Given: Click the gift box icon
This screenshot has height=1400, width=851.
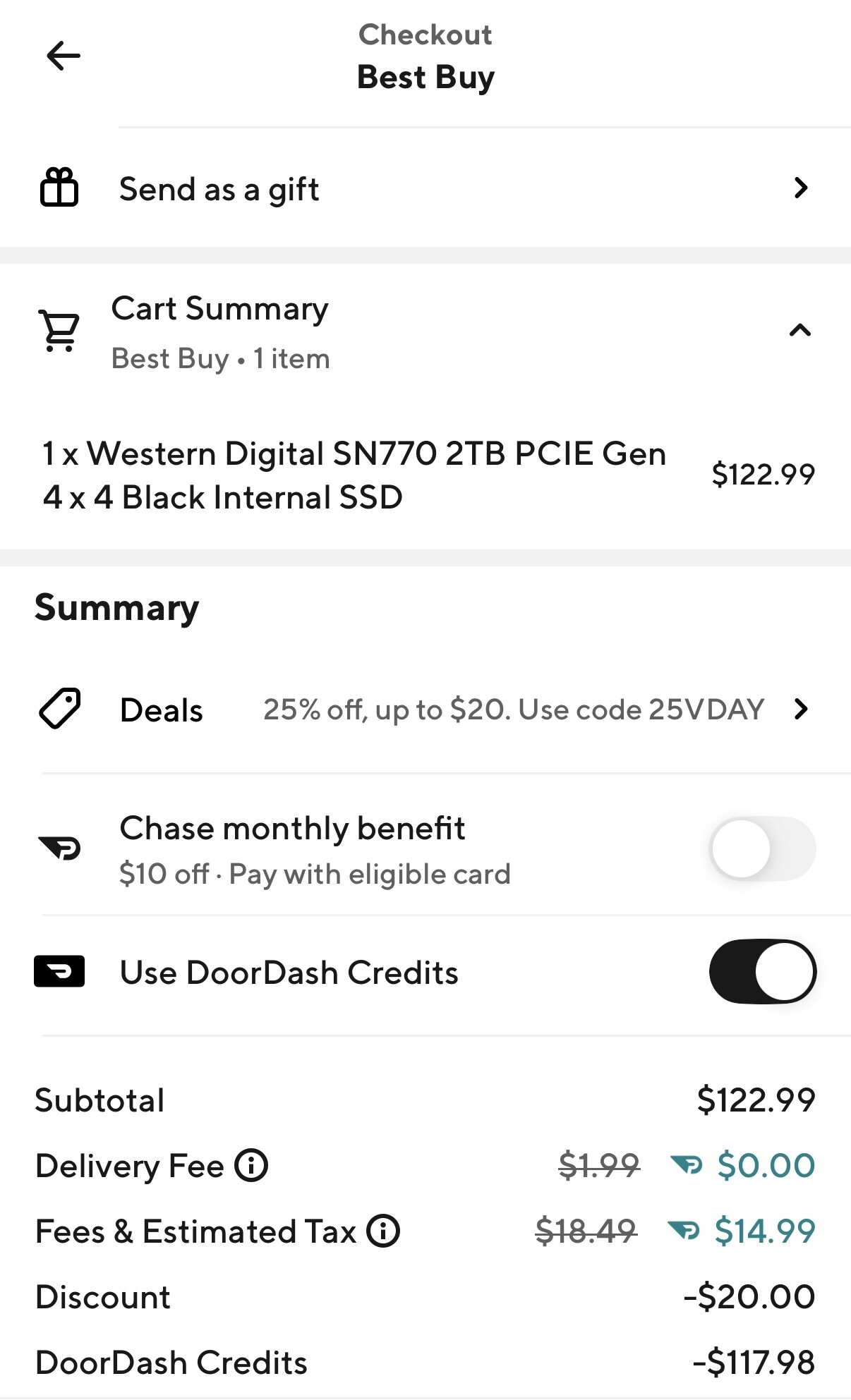Looking at the screenshot, I should click(59, 188).
